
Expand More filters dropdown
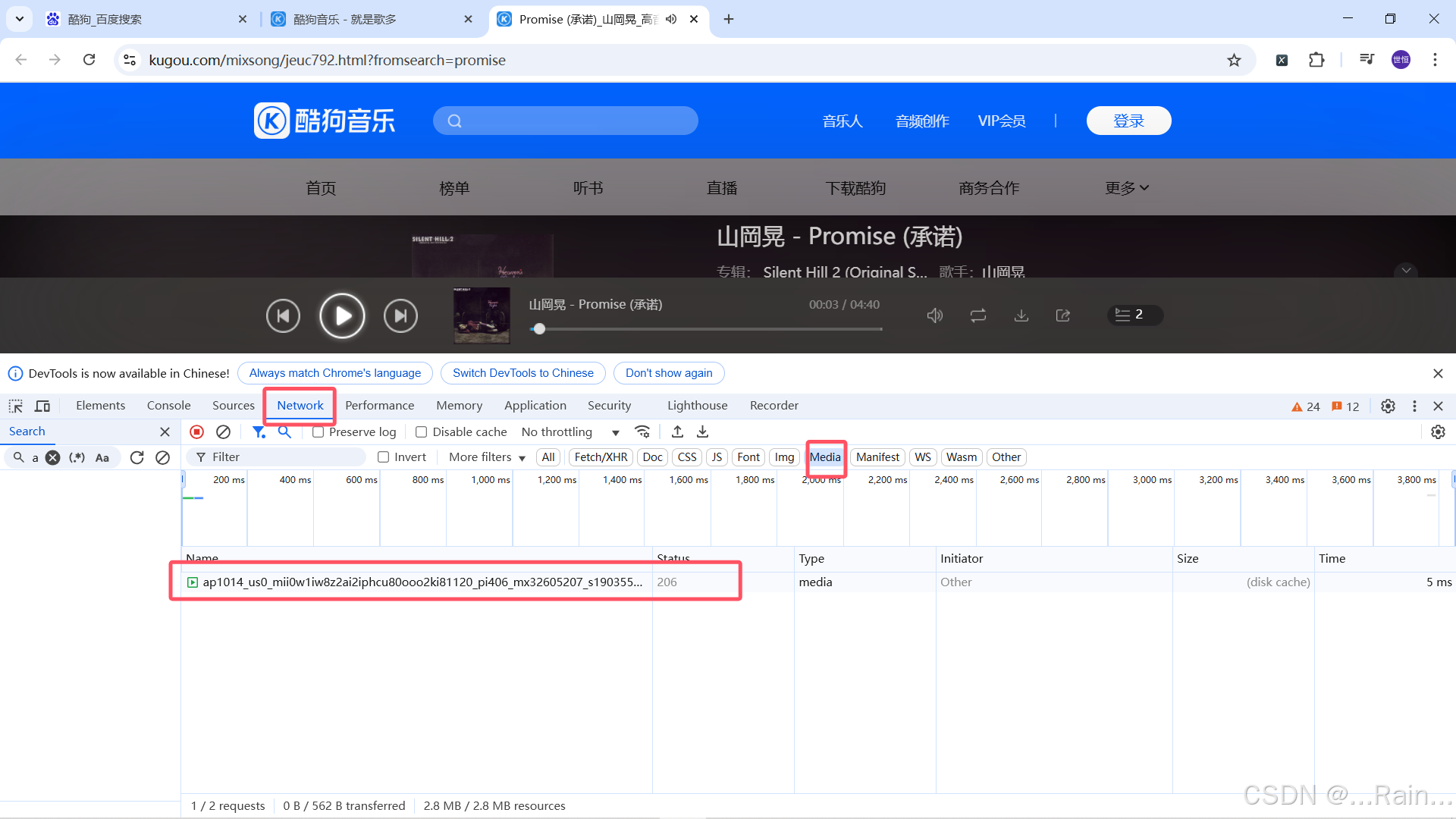[x=487, y=457]
